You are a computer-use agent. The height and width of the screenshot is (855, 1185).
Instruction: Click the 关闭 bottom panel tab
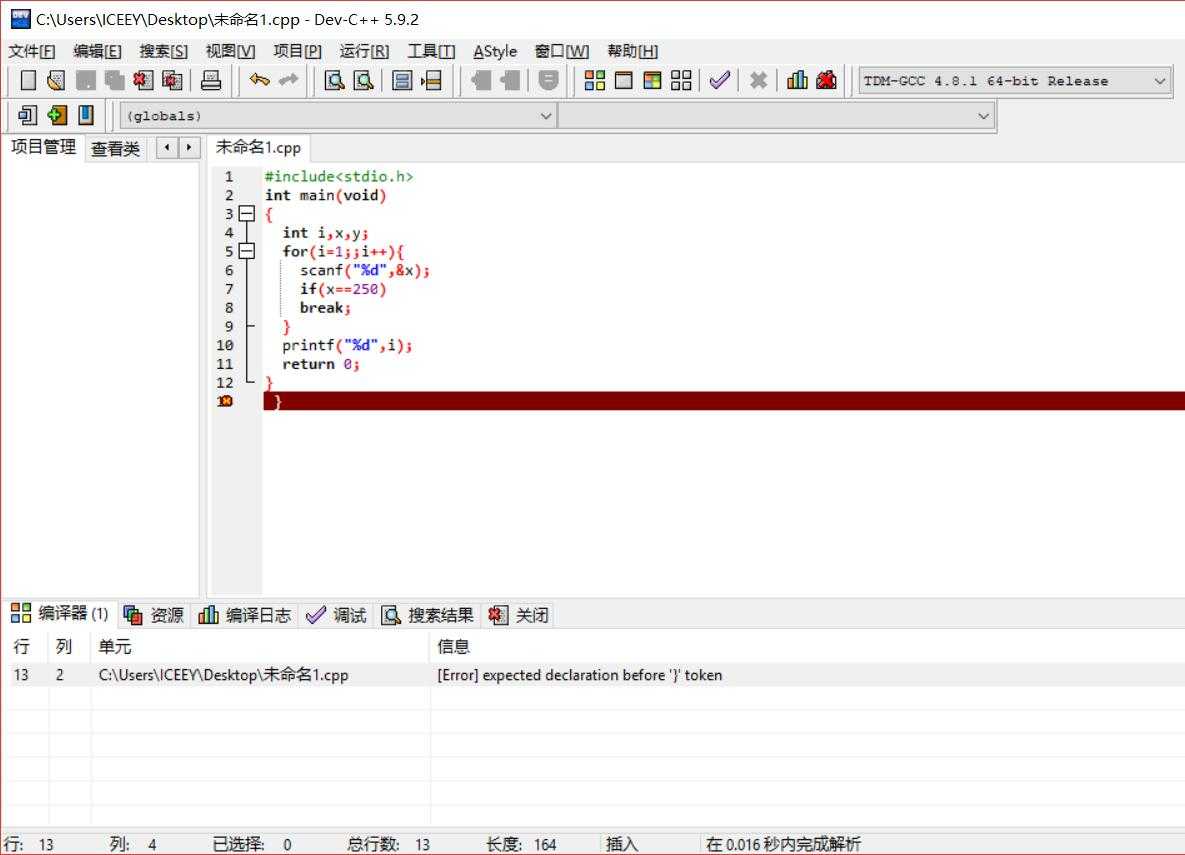click(x=518, y=615)
